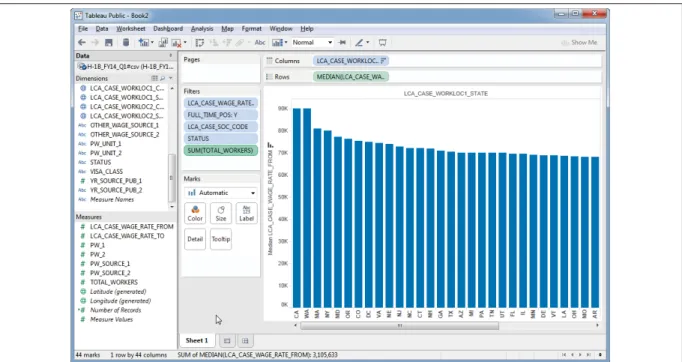
Task: Select the Latitude (generated) measure
Action: 118,292
